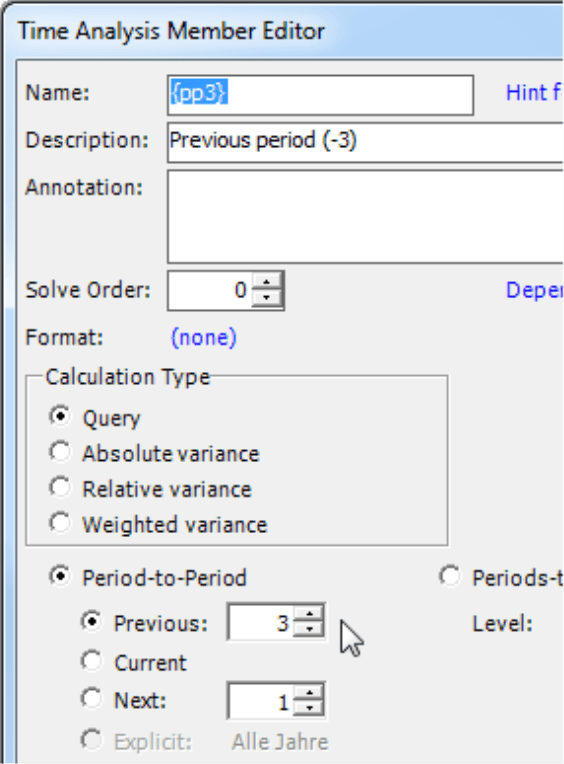564x764 pixels.
Task: Decrease the Next period count
Action: point(309,708)
